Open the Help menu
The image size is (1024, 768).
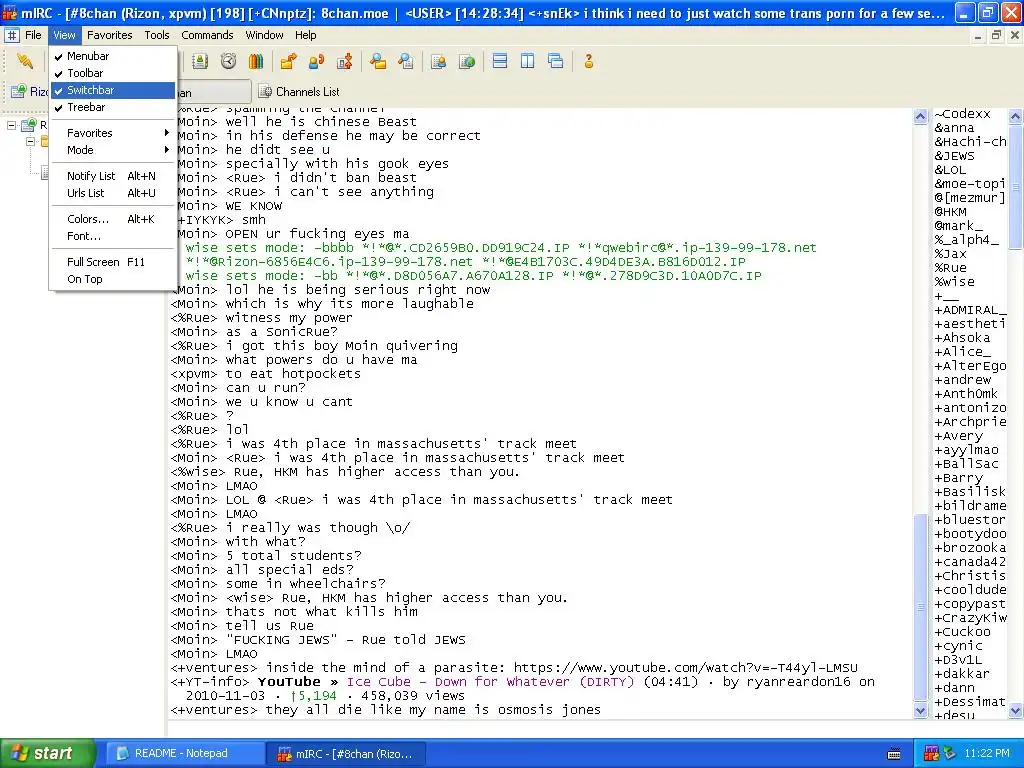pyautogui.click(x=305, y=35)
